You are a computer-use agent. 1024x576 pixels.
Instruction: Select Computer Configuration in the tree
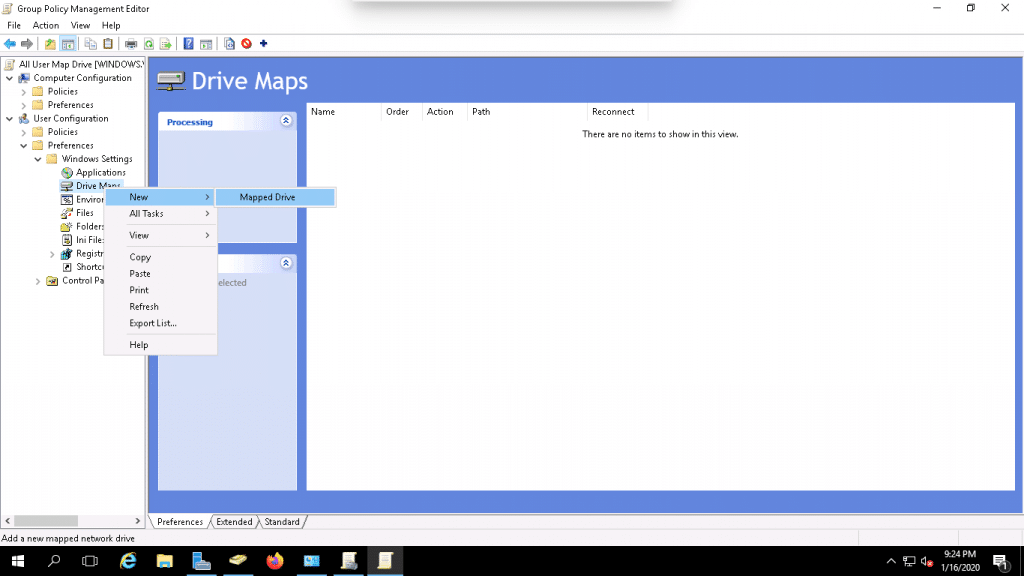coord(82,78)
